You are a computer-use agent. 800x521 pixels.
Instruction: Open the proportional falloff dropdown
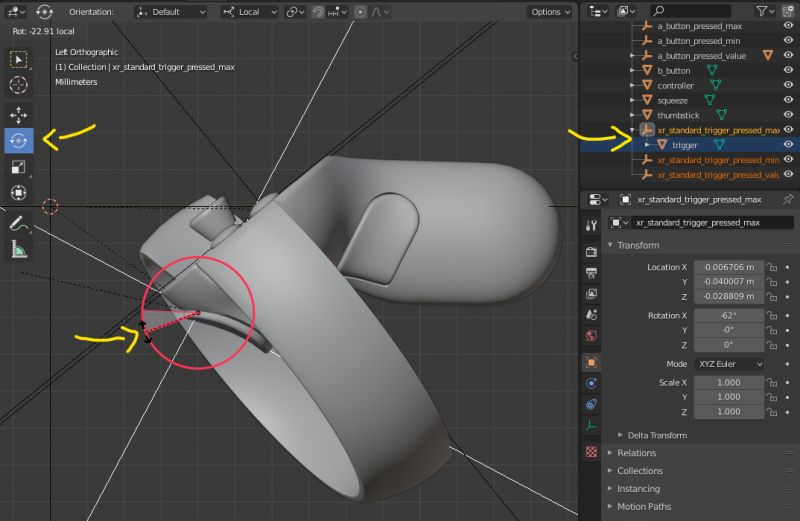click(380, 12)
